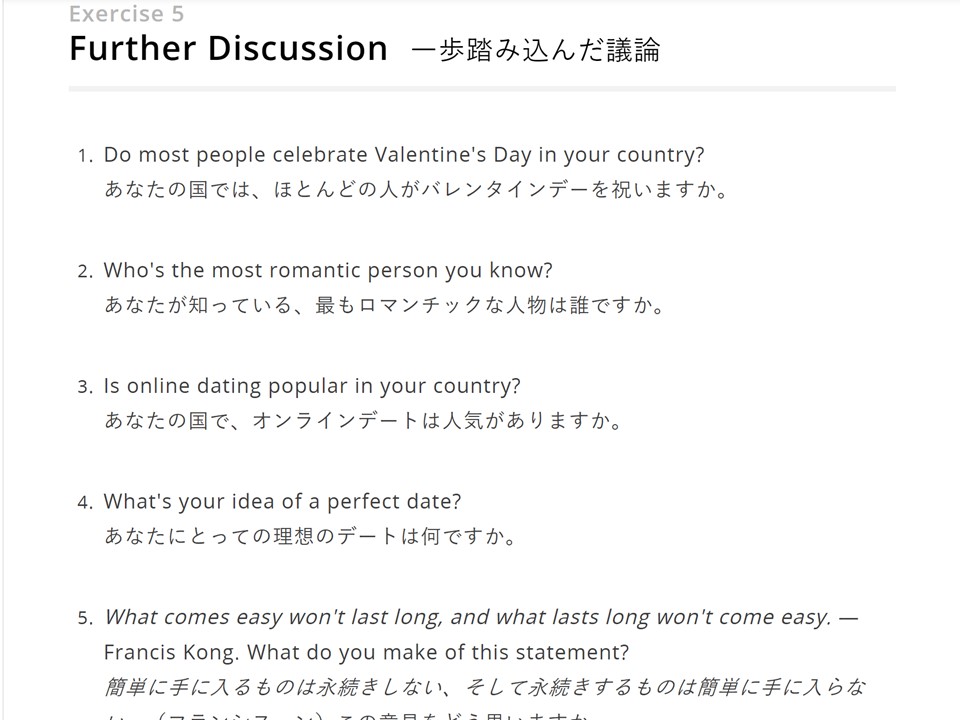The image size is (960, 720).
Task: Click the list number 2 marker
Action: [x=85, y=272]
